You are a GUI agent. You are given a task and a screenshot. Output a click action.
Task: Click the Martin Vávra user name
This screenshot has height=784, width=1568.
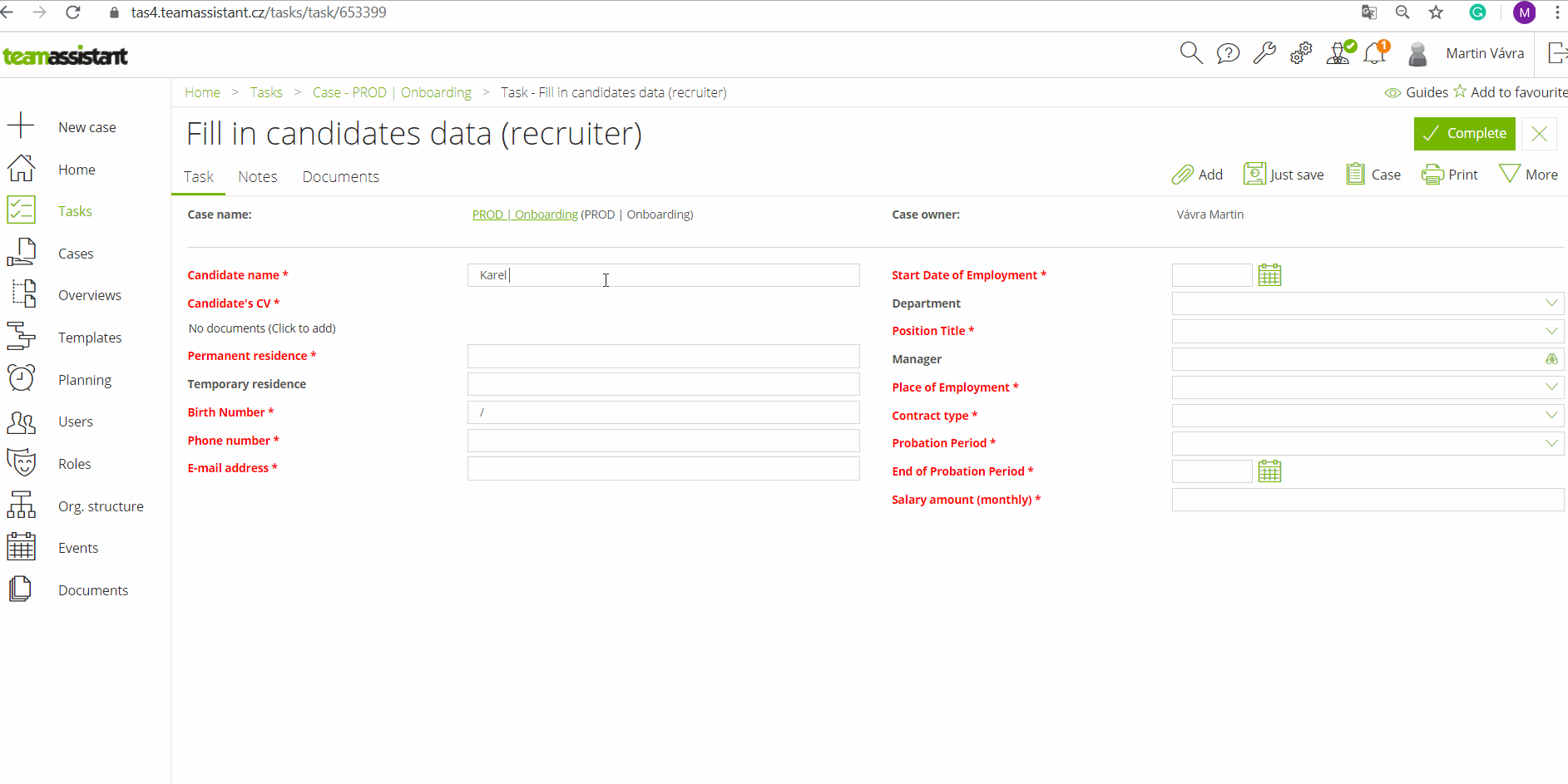[x=1485, y=53]
